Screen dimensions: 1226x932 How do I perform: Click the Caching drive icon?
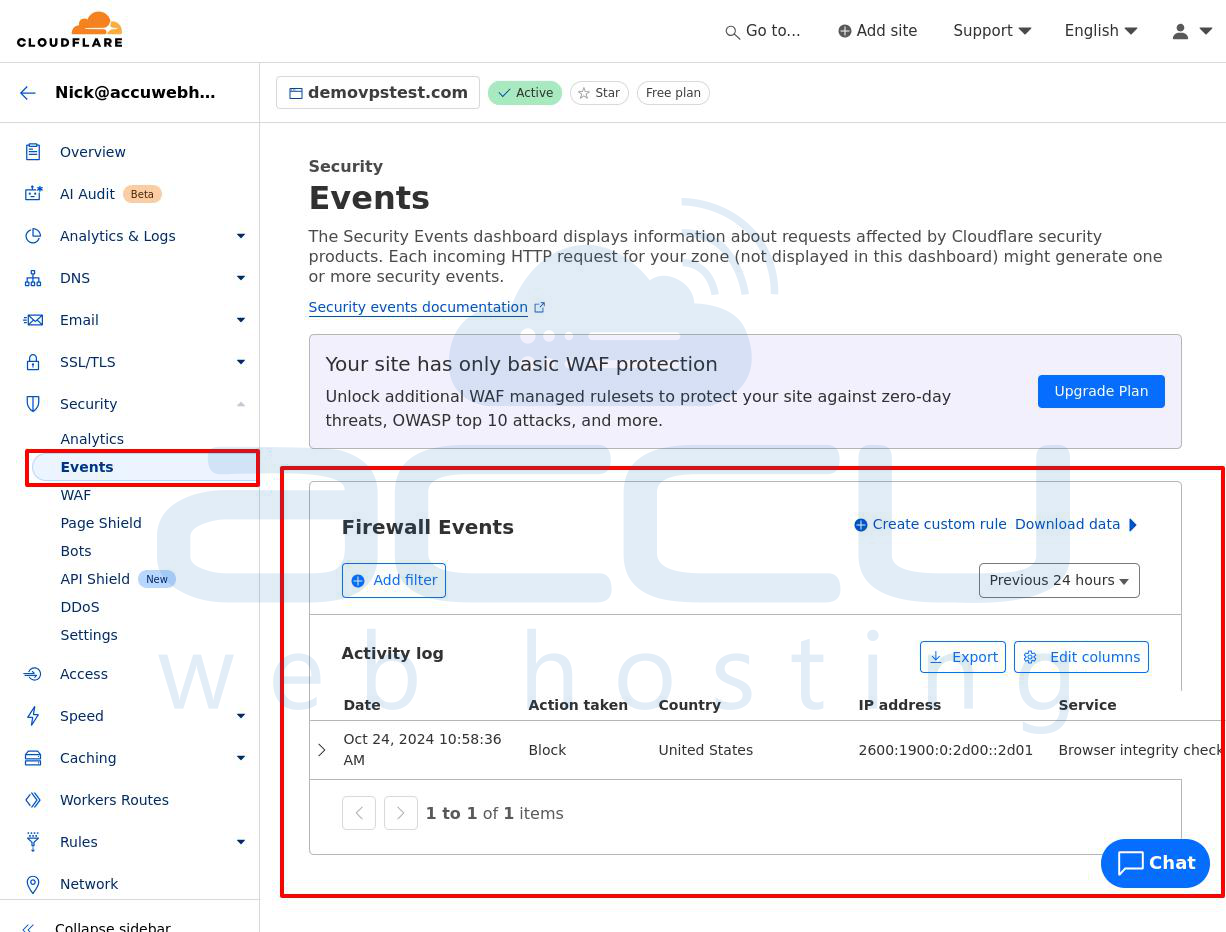[x=33, y=758]
